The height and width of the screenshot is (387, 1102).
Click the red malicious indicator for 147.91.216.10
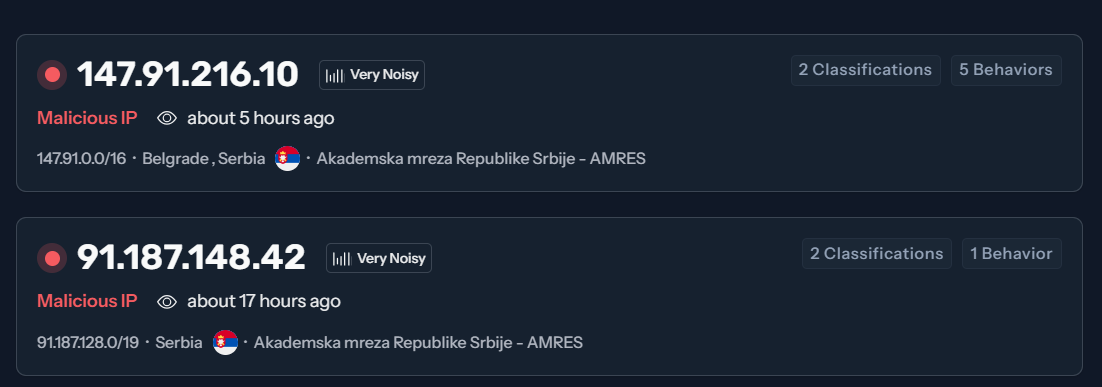(x=52, y=74)
